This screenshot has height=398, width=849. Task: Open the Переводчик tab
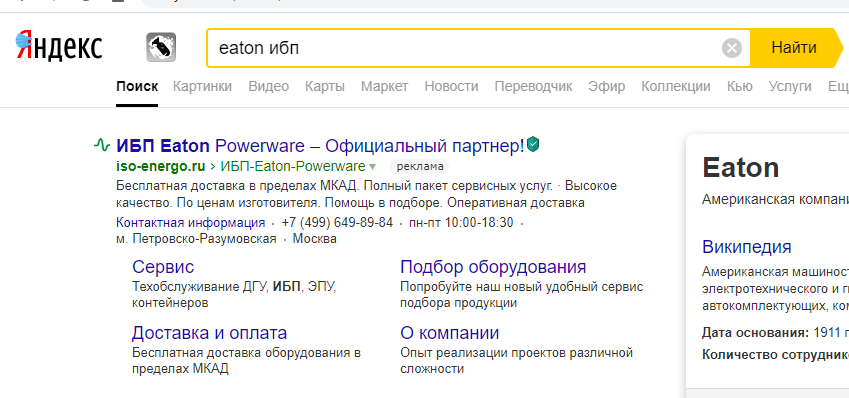[x=533, y=86]
